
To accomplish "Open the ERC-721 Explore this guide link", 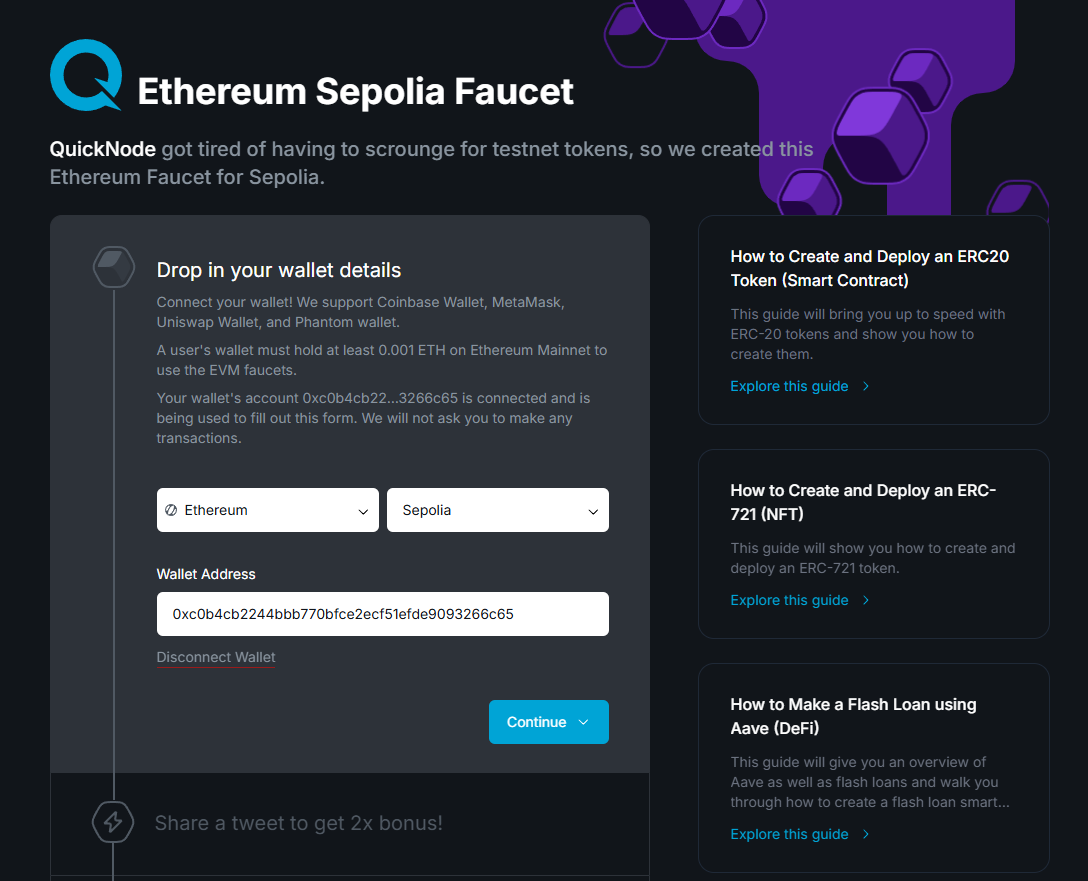I will pyautogui.click(x=789, y=600).
